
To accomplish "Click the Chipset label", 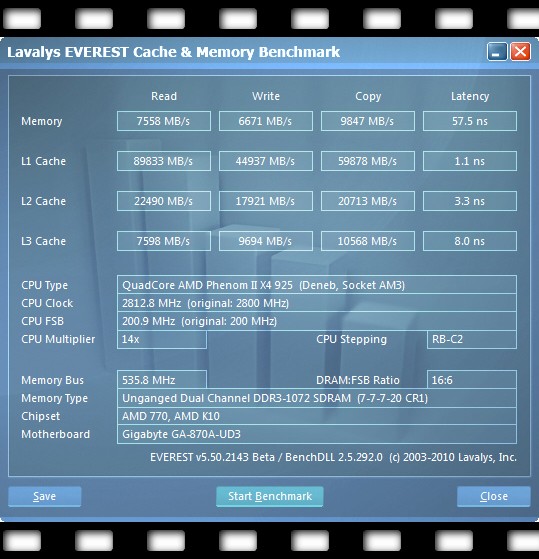I will tap(41, 416).
